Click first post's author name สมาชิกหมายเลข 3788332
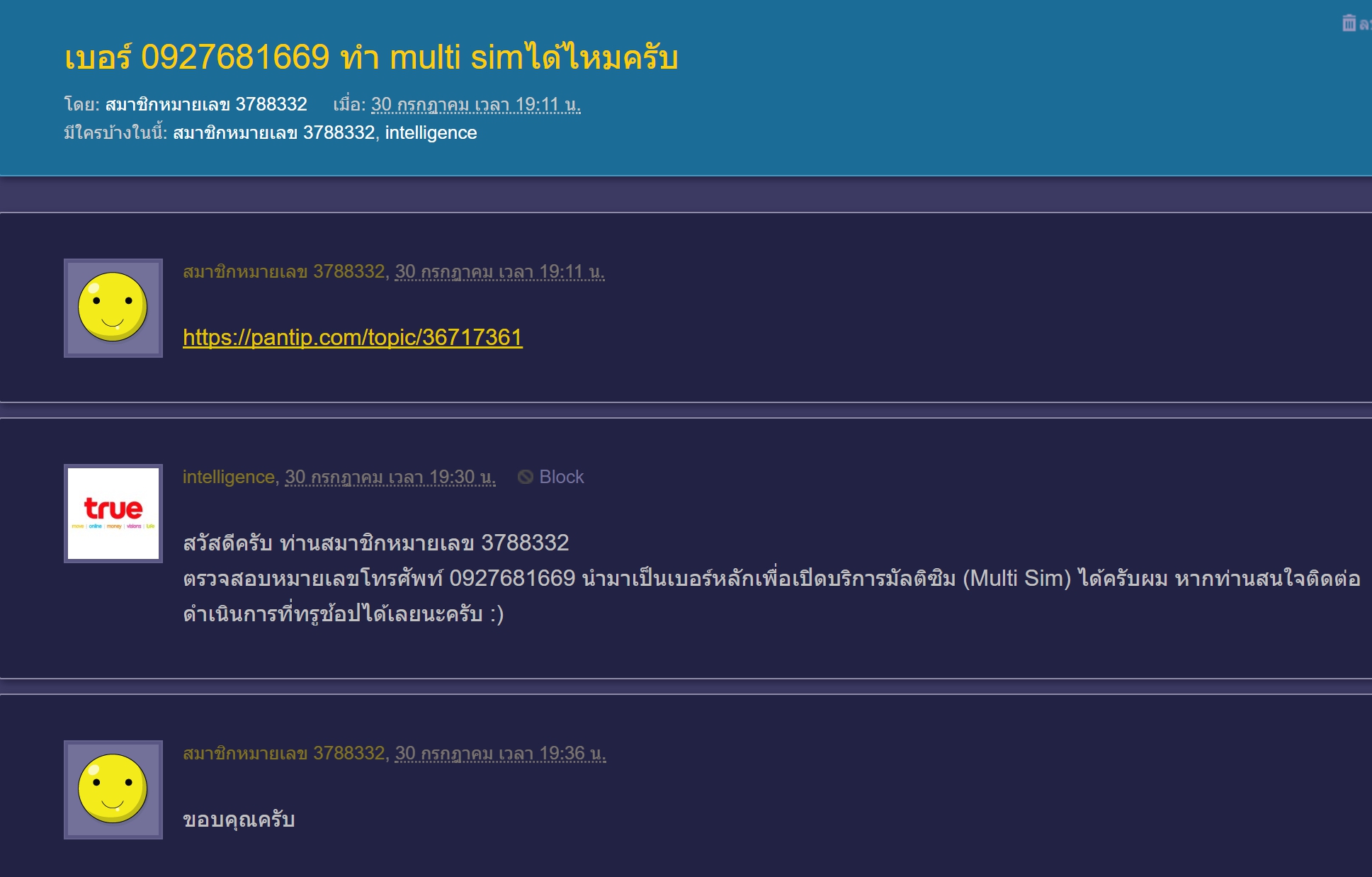 point(283,272)
